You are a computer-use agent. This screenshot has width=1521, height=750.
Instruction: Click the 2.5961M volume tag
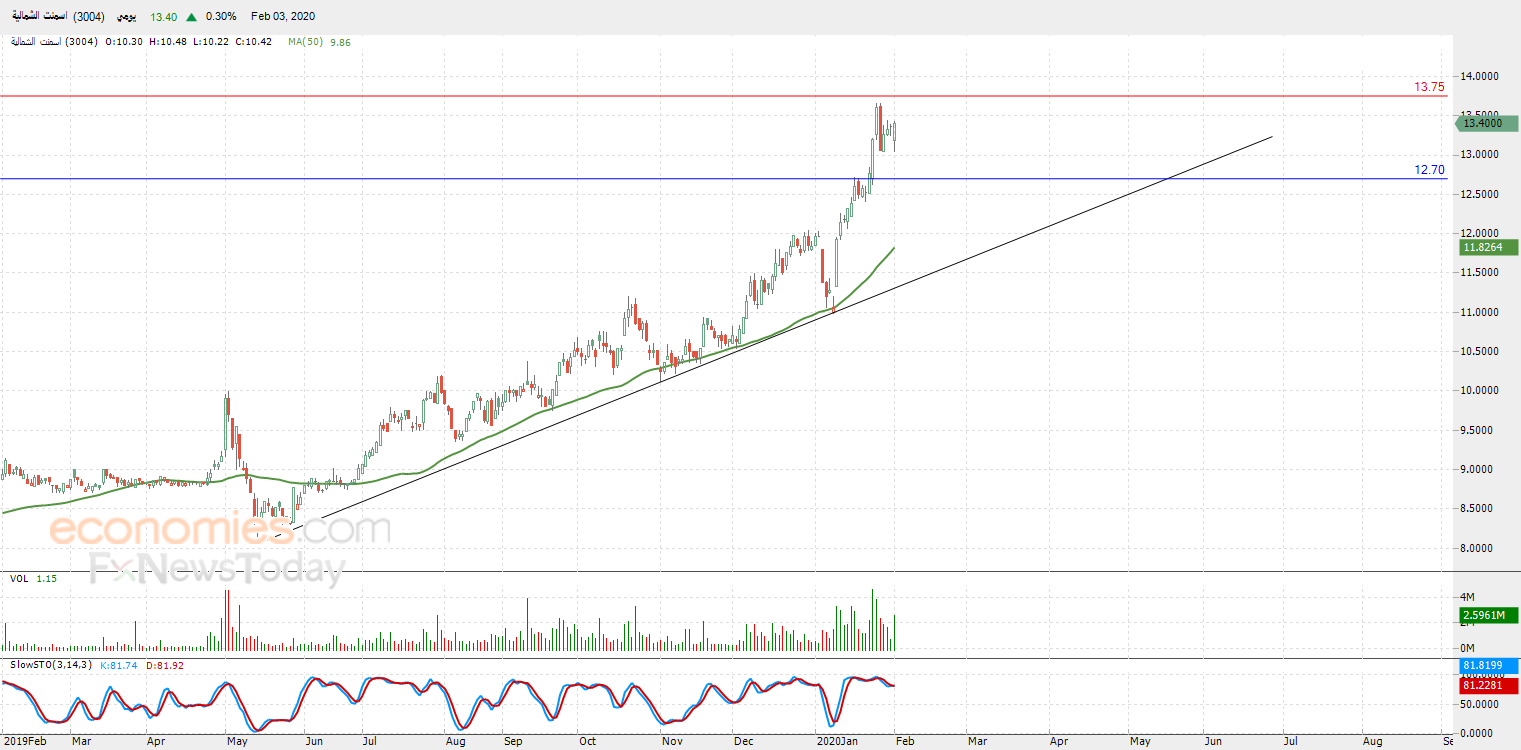pos(1489,615)
